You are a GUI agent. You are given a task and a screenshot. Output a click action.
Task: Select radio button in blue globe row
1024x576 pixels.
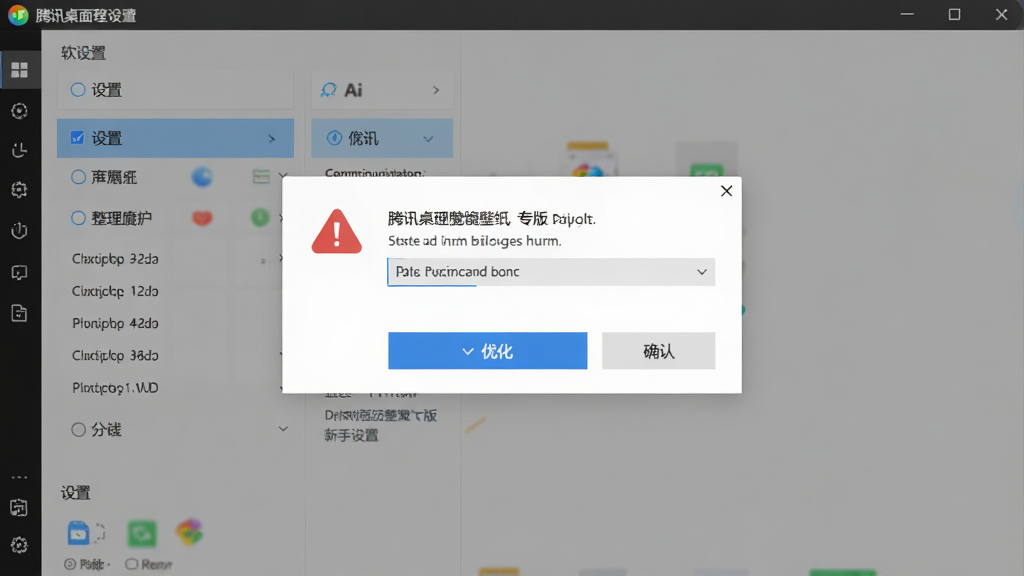coord(78,177)
